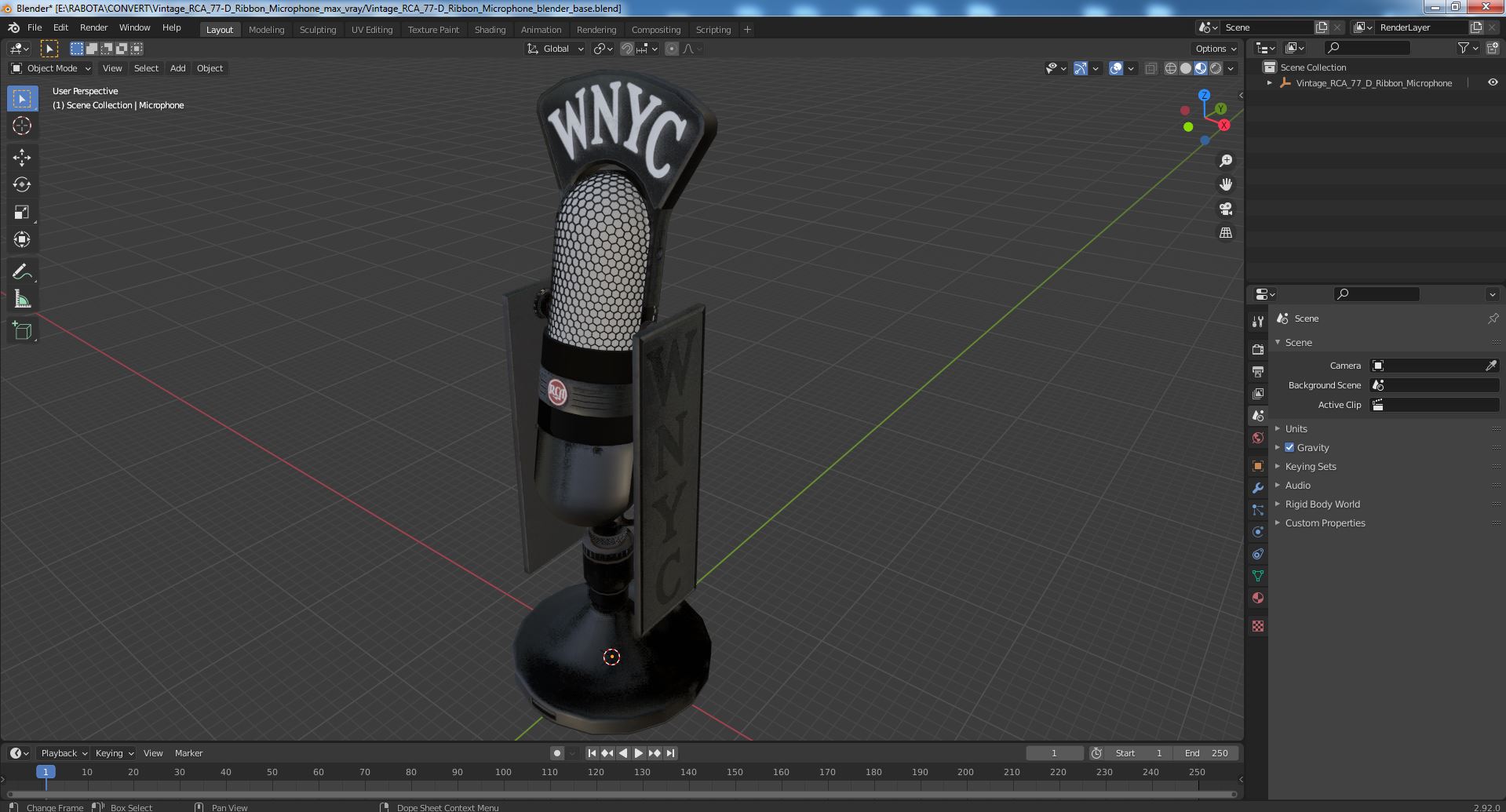Screen dimensions: 1506x812
Task: Jump to the first frame
Action: [x=593, y=753]
